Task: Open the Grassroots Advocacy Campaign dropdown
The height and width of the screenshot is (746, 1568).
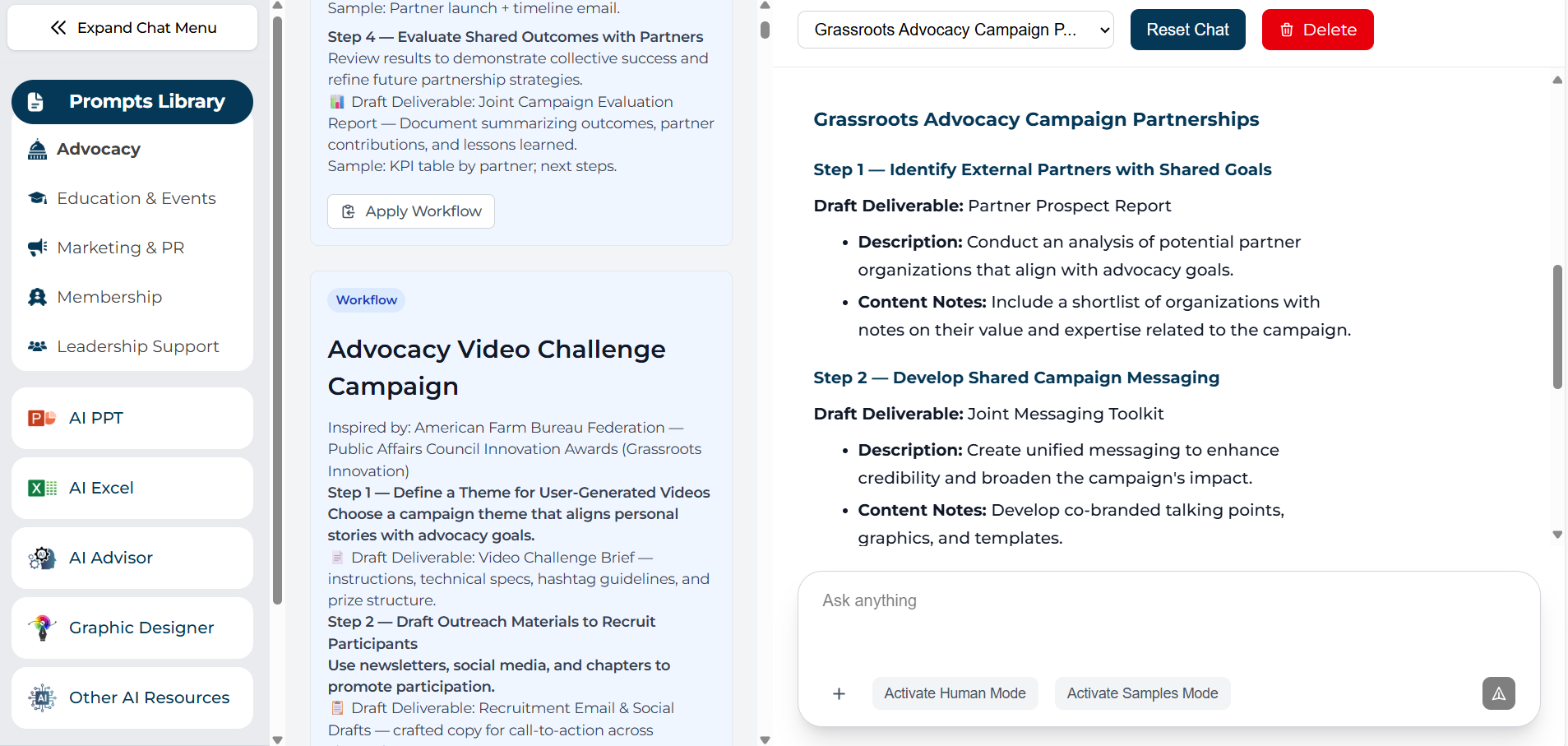Action: click(955, 30)
